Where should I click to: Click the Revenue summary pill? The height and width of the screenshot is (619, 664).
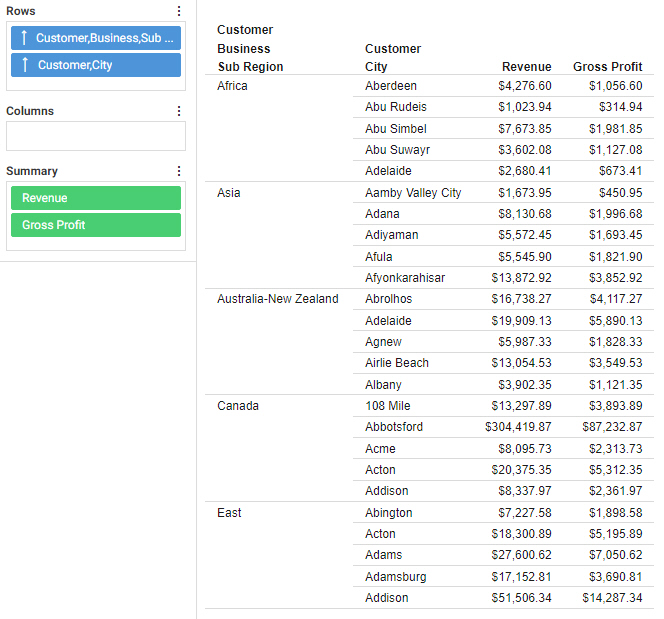[96, 198]
